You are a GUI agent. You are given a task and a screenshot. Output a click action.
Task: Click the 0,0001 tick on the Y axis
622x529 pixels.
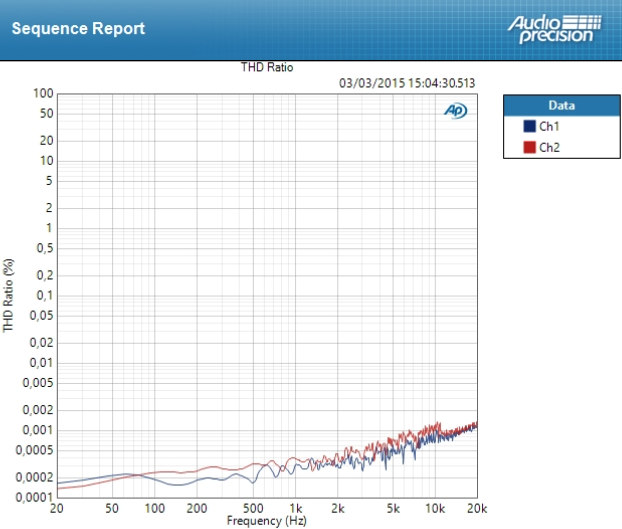tap(34, 497)
